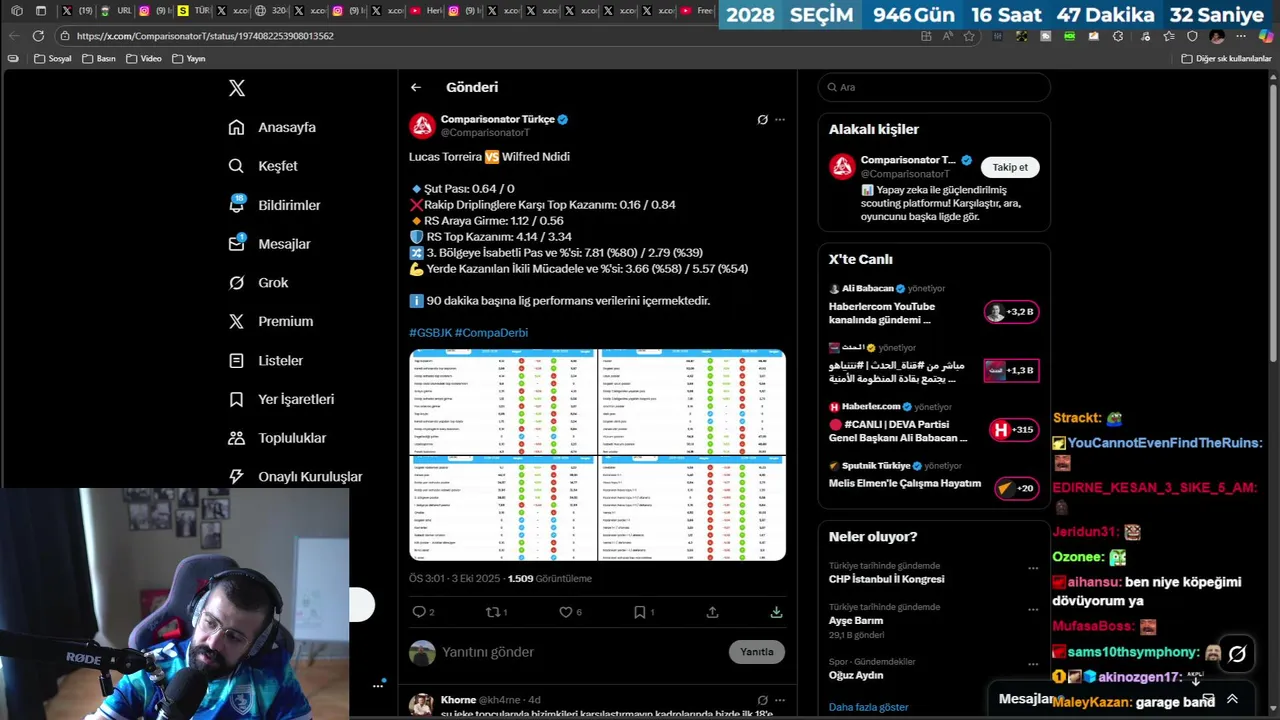Image resolution: width=1280 pixels, height=720 pixels.
Task: Open browser Extensions puzzle icon
Action: 1118,36
